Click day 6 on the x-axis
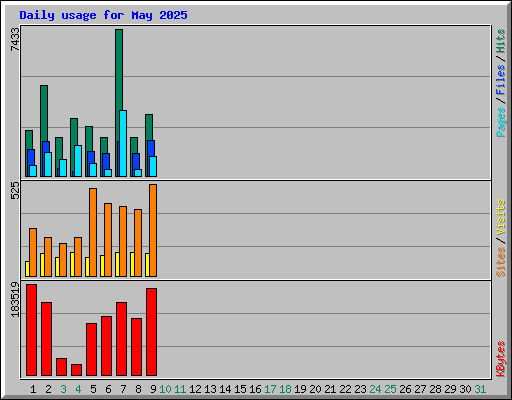Screen dimensions: 512x400 click(x=108, y=389)
